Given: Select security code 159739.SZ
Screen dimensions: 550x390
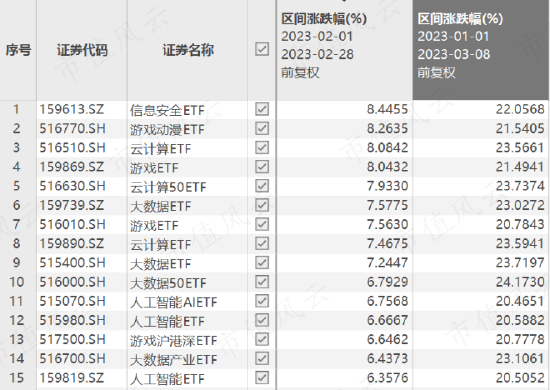Looking at the screenshot, I should click(72, 205).
